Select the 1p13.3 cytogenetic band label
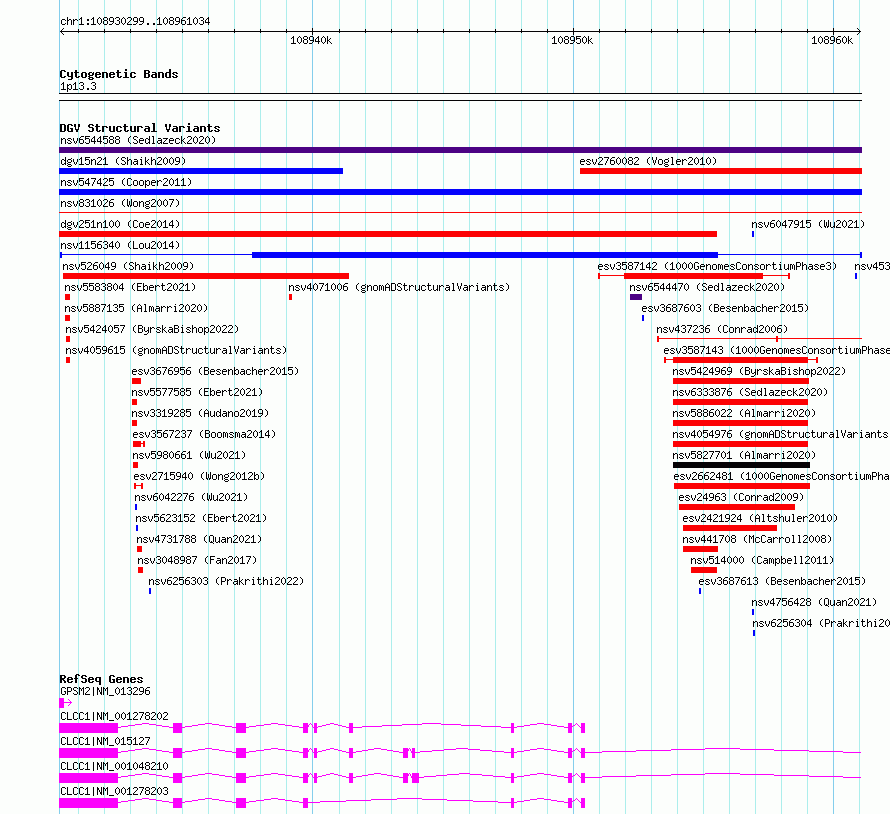The image size is (890, 814). (x=78, y=87)
